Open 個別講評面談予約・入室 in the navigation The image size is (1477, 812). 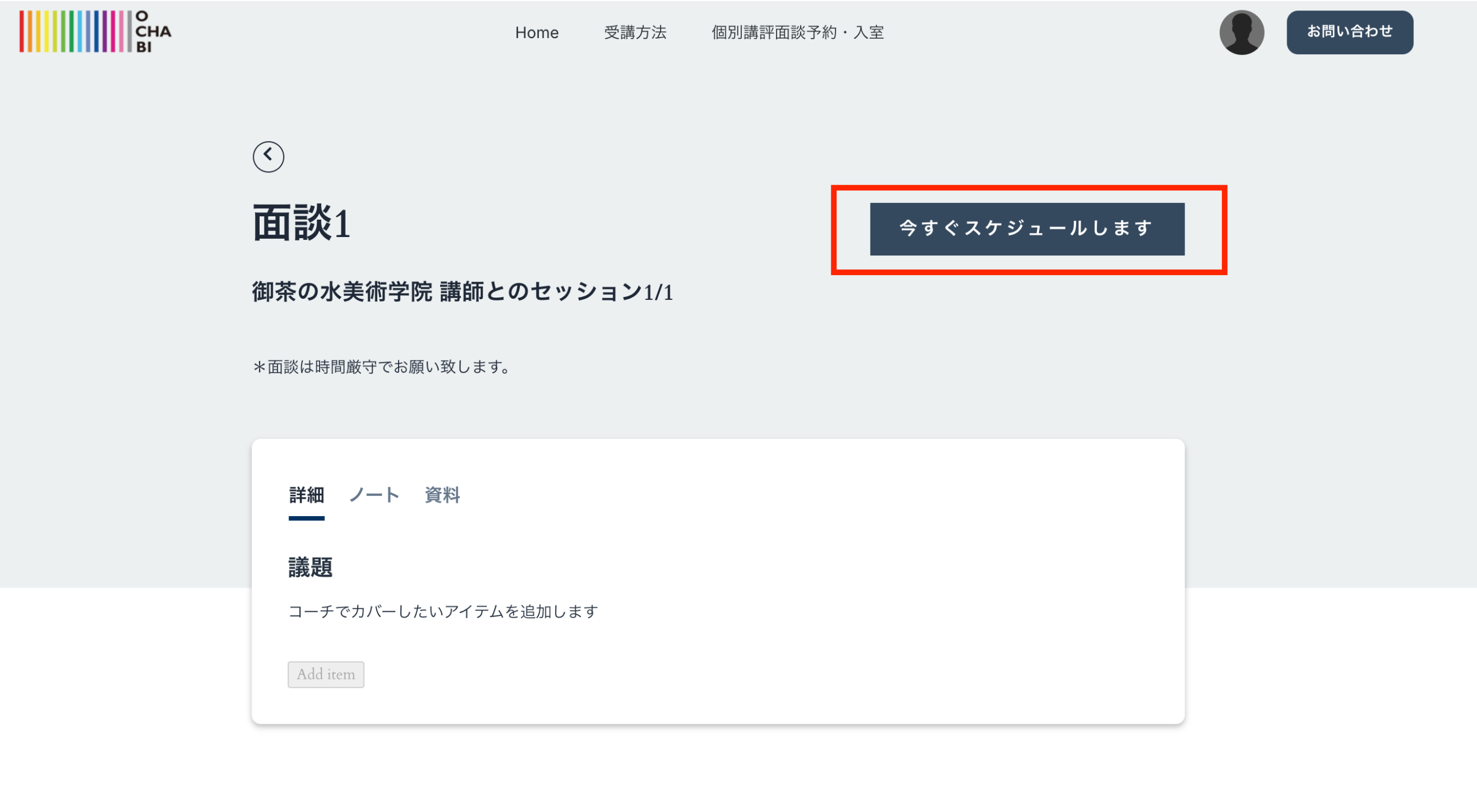(x=797, y=33)
